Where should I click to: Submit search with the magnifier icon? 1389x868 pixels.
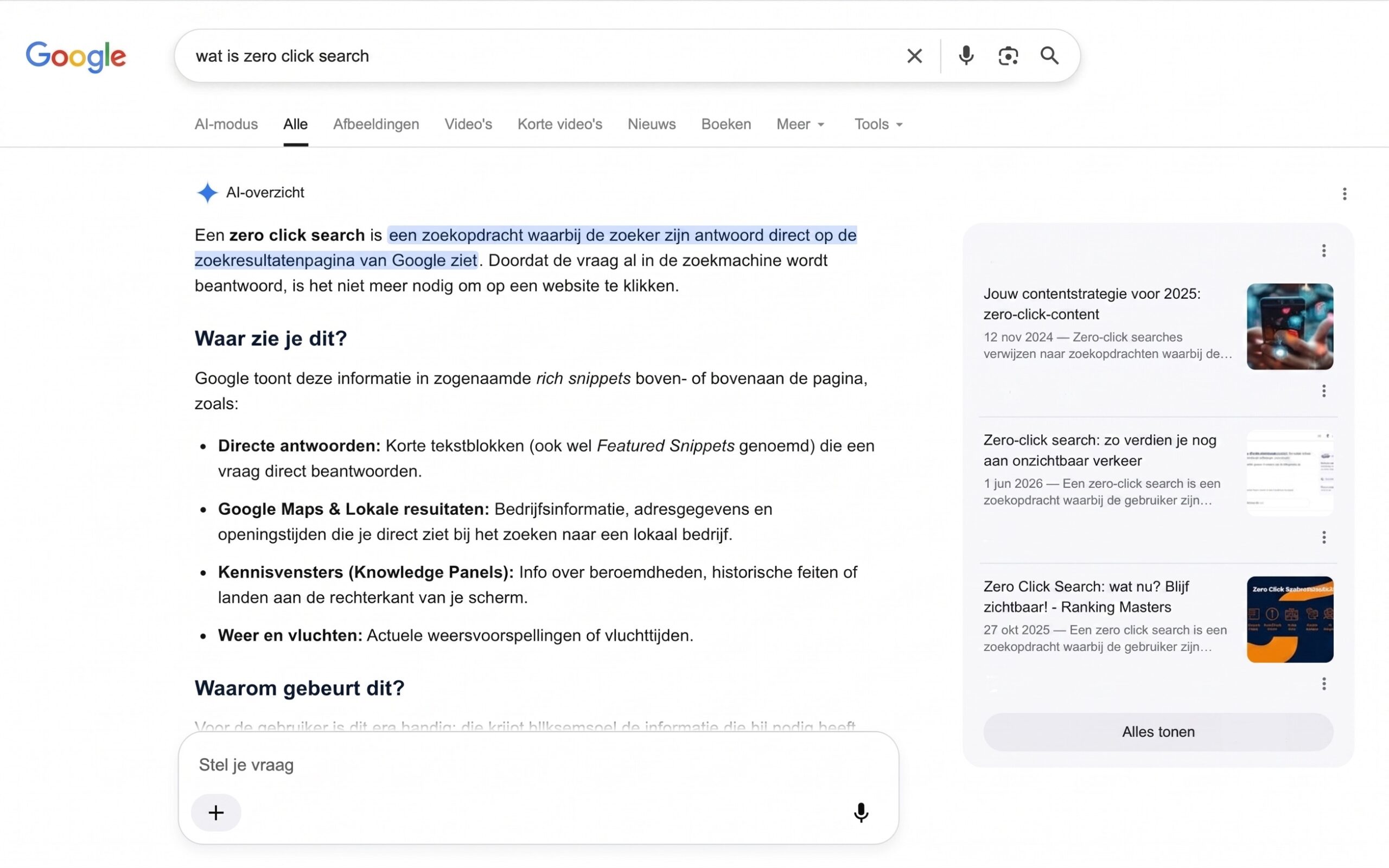[x=1049, y=56]
